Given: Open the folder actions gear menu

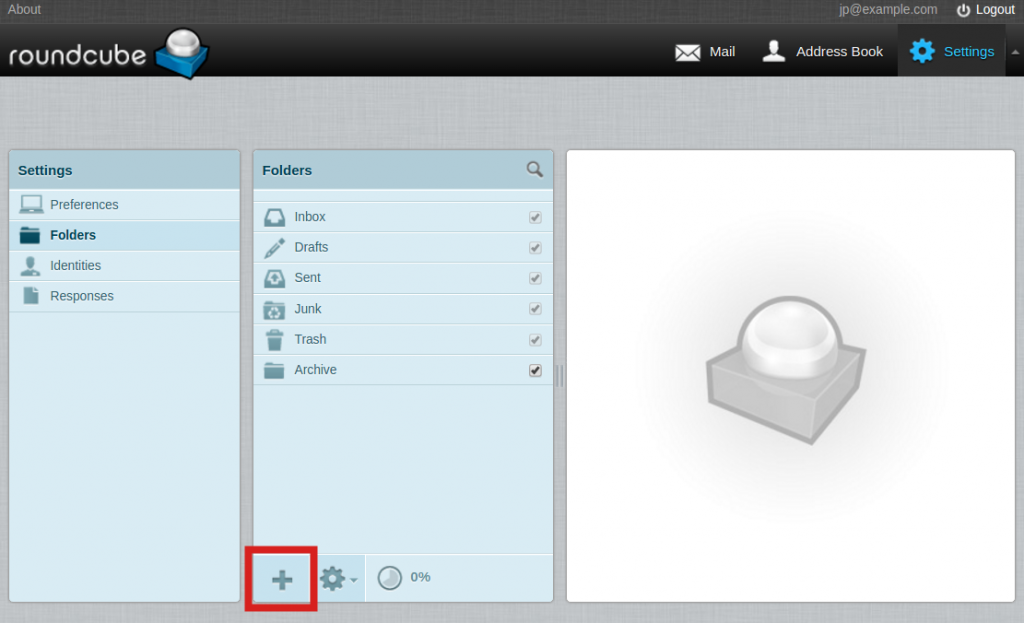Looking at the screenshot, I should 338,579.
